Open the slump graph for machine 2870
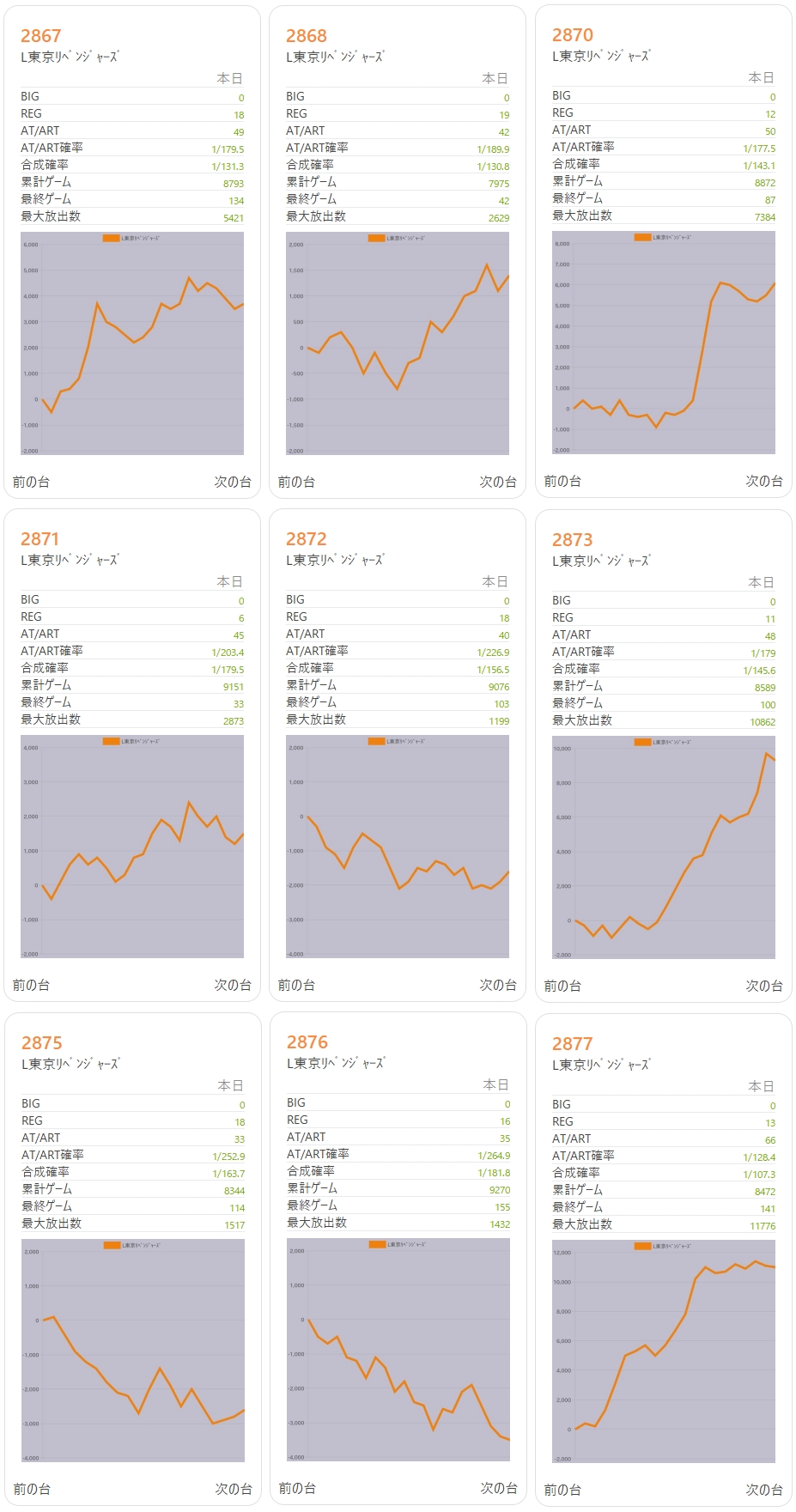This screenshot has width=796, height=1512. [x=663, y=343]
